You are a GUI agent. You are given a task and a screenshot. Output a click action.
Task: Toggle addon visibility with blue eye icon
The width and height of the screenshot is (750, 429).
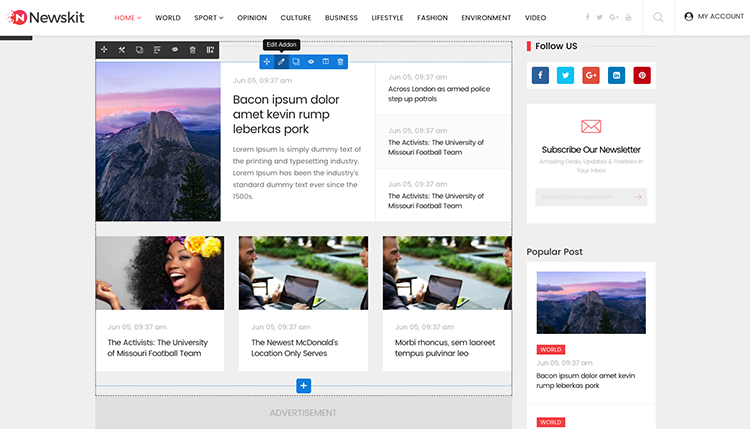(x=311, y=62)
